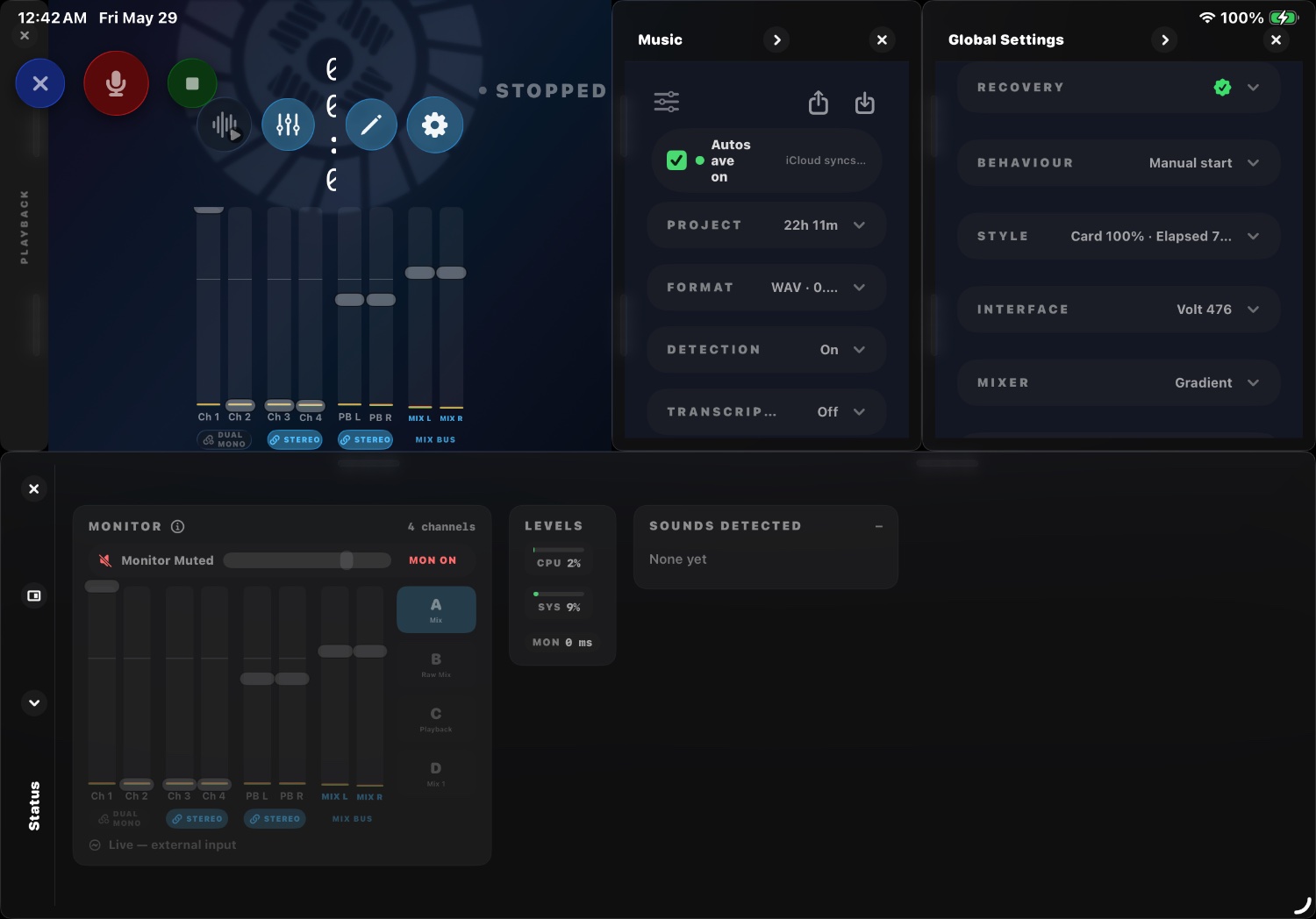
Task: Click the Music panel filter sliders icon
Action: coord(667,102)
